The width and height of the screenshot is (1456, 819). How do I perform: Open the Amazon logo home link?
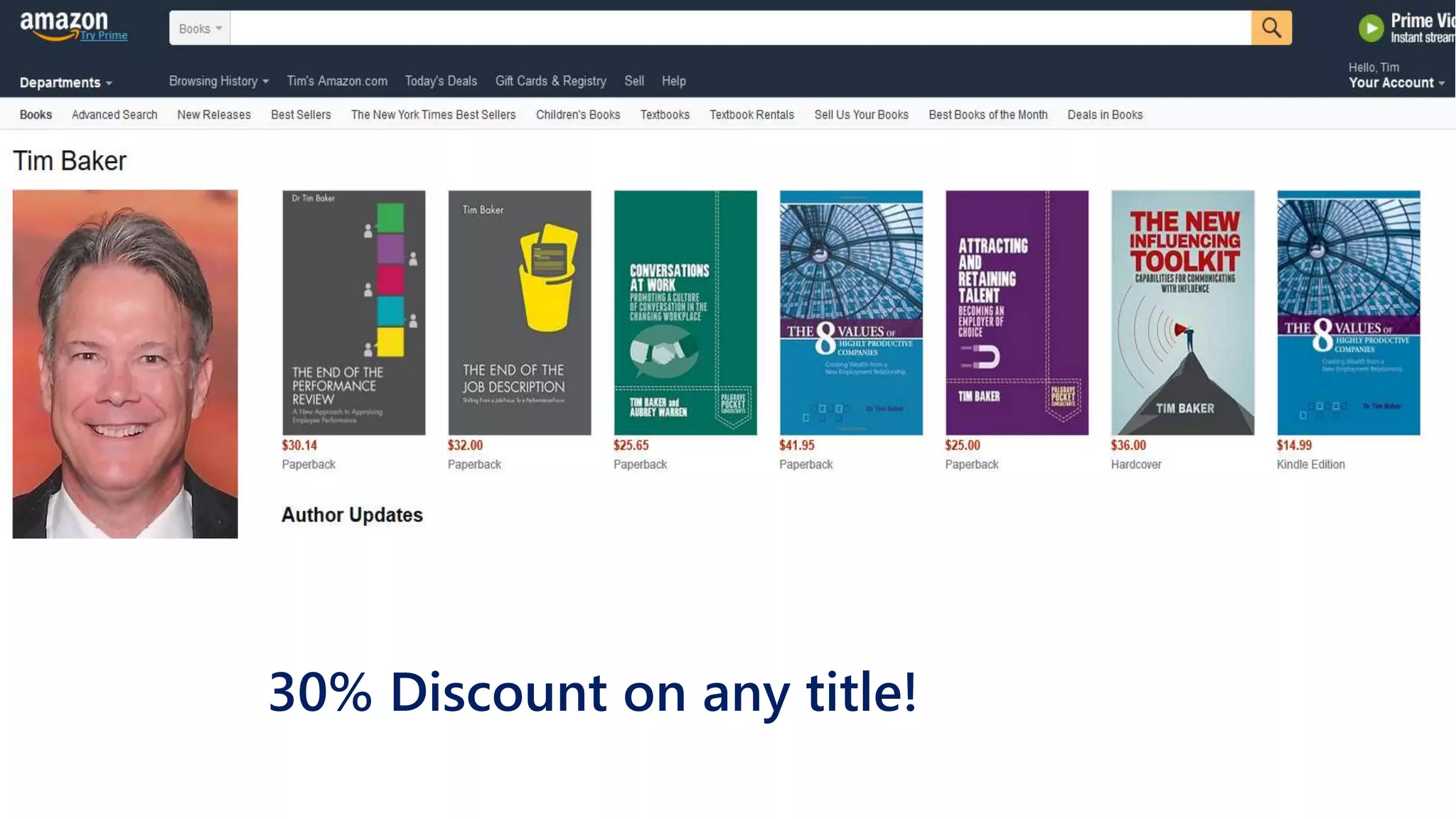[x=63, y=26]
